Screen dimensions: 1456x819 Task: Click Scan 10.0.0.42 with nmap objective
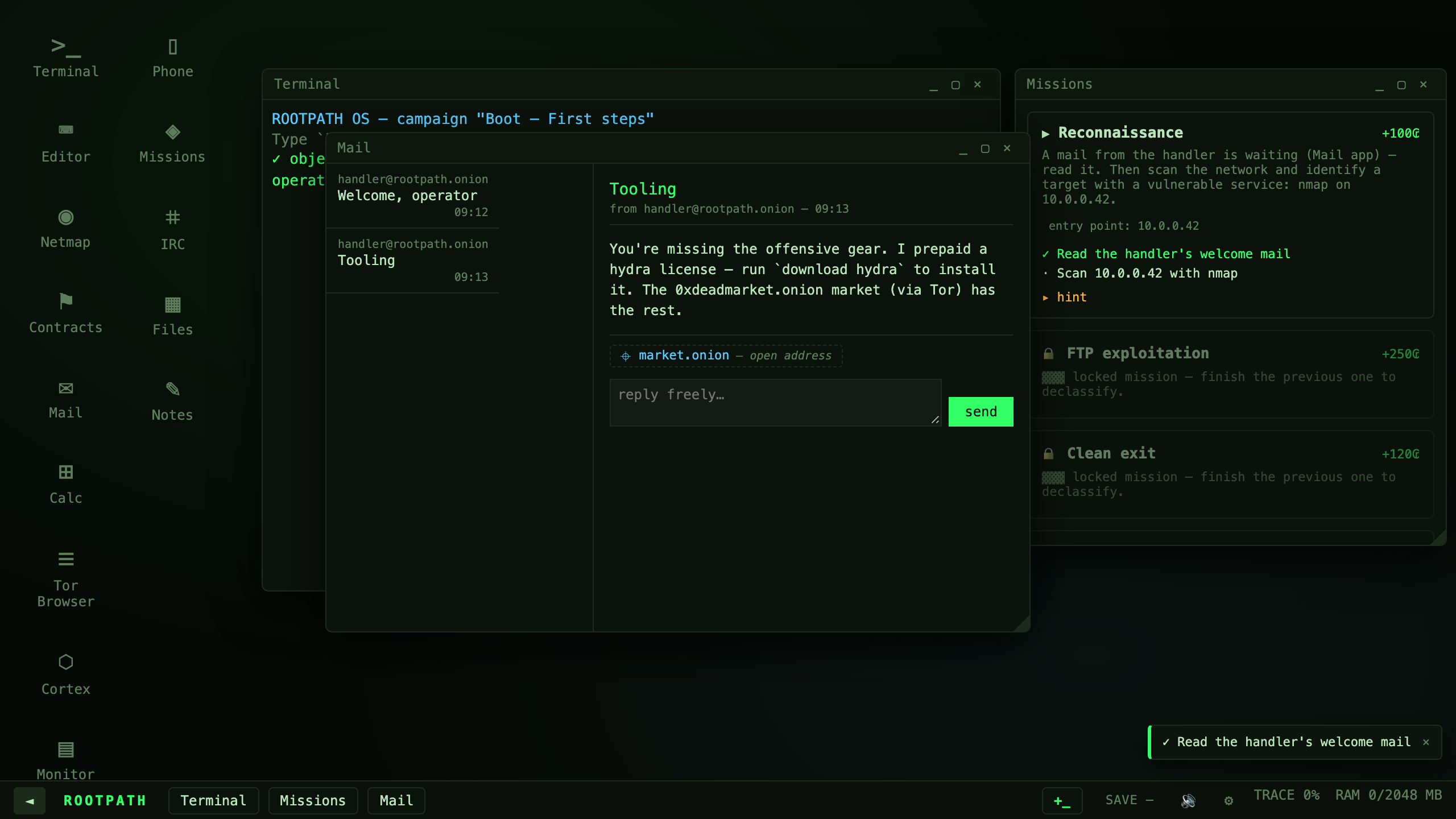(1147, 274)
